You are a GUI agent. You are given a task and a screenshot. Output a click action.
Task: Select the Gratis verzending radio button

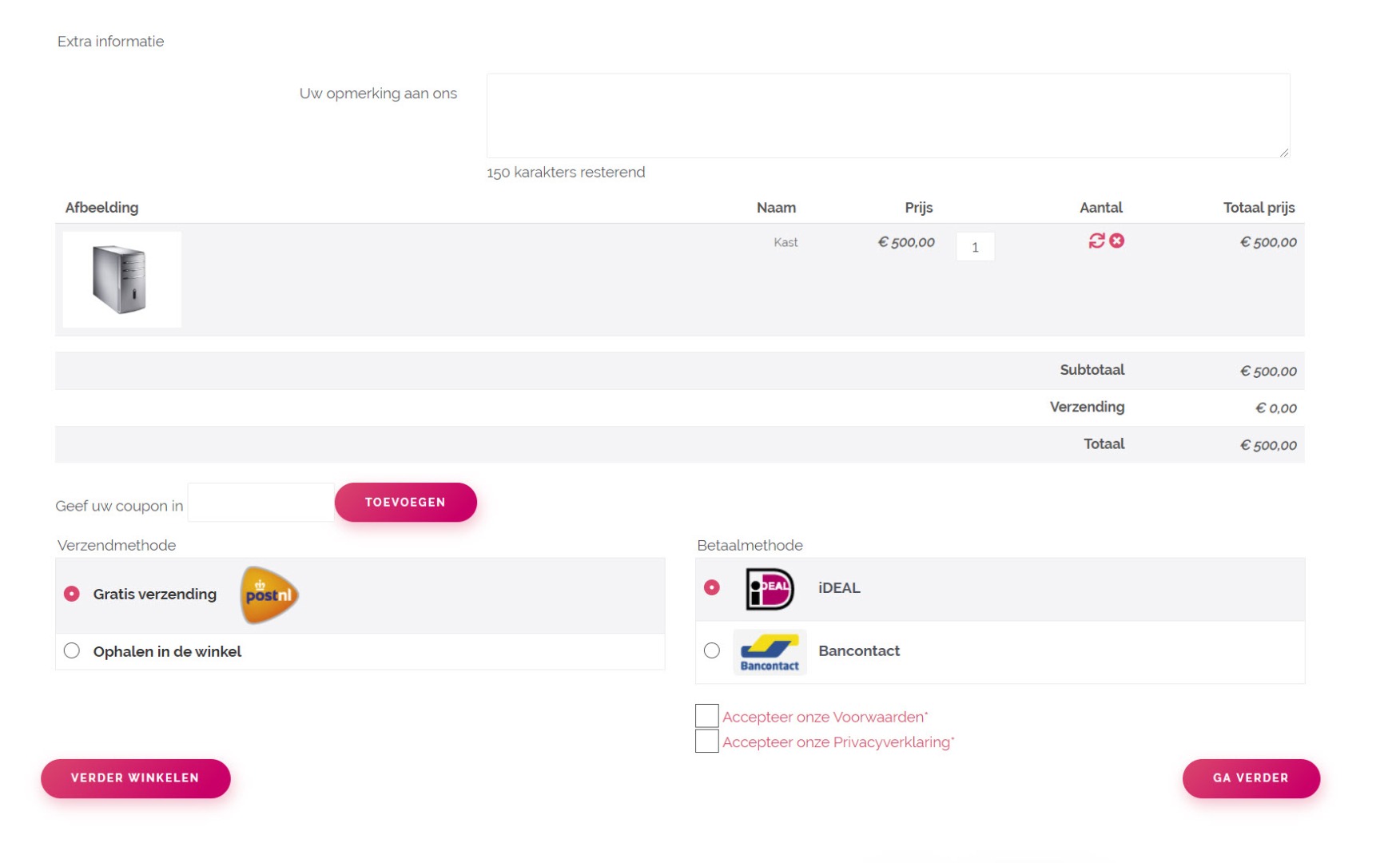point(72,594)
